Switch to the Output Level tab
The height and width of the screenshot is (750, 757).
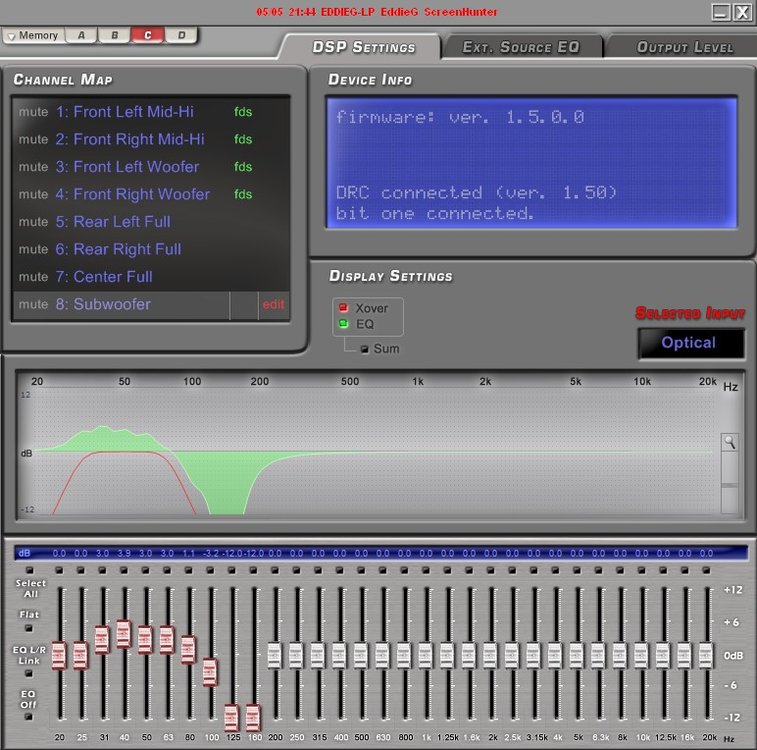point(684,47)
